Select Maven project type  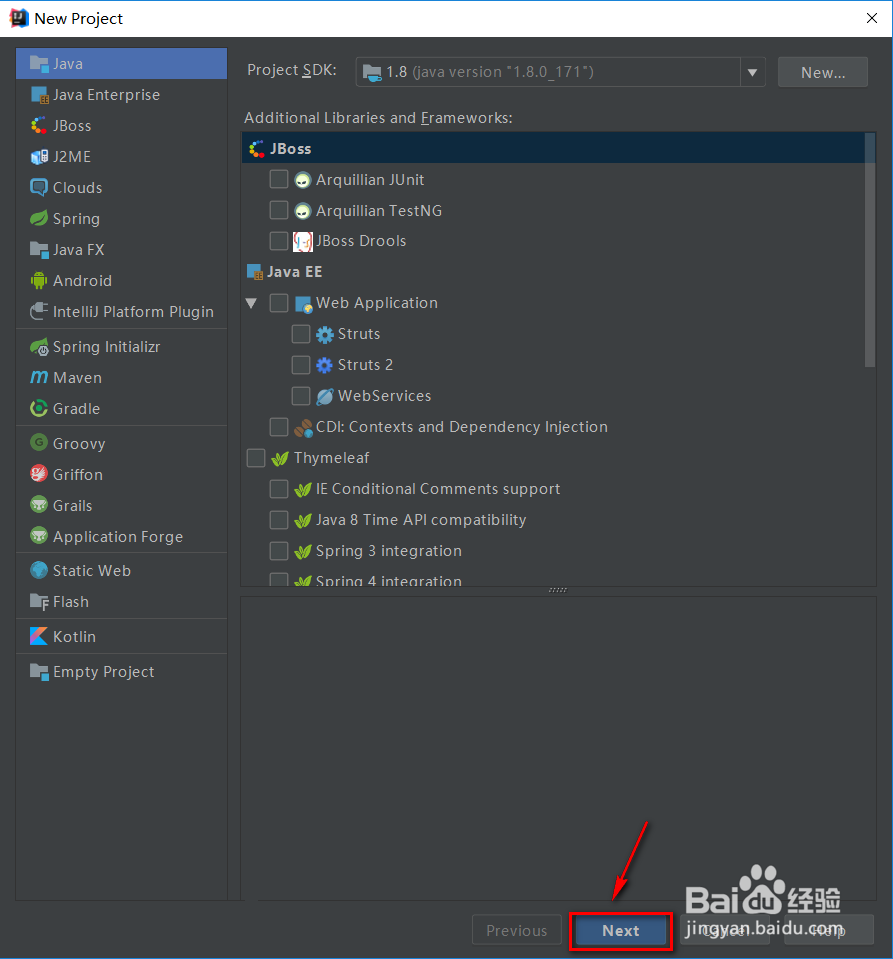pyautogui.click(x=121, y=377)
